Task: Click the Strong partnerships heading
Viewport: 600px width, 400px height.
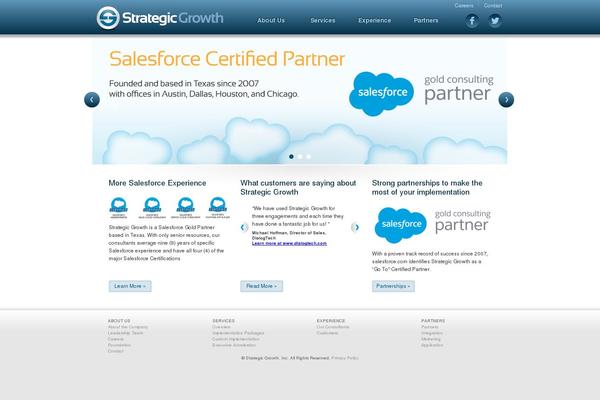Action: [427, 188]
